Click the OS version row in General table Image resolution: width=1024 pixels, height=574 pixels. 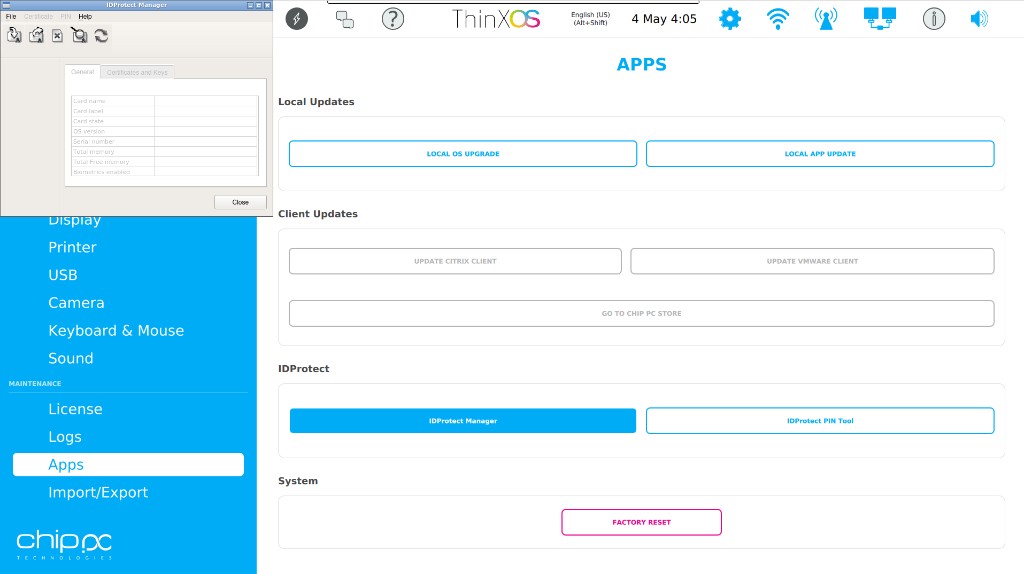165,131
